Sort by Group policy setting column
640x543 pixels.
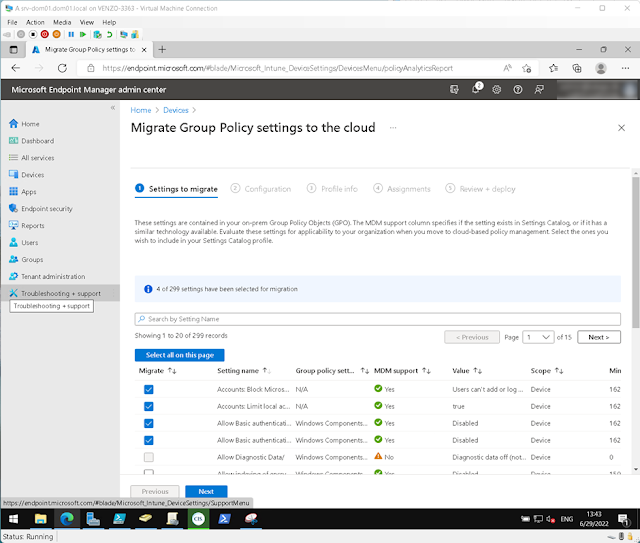pyautogui.click(x=332, y=371)
